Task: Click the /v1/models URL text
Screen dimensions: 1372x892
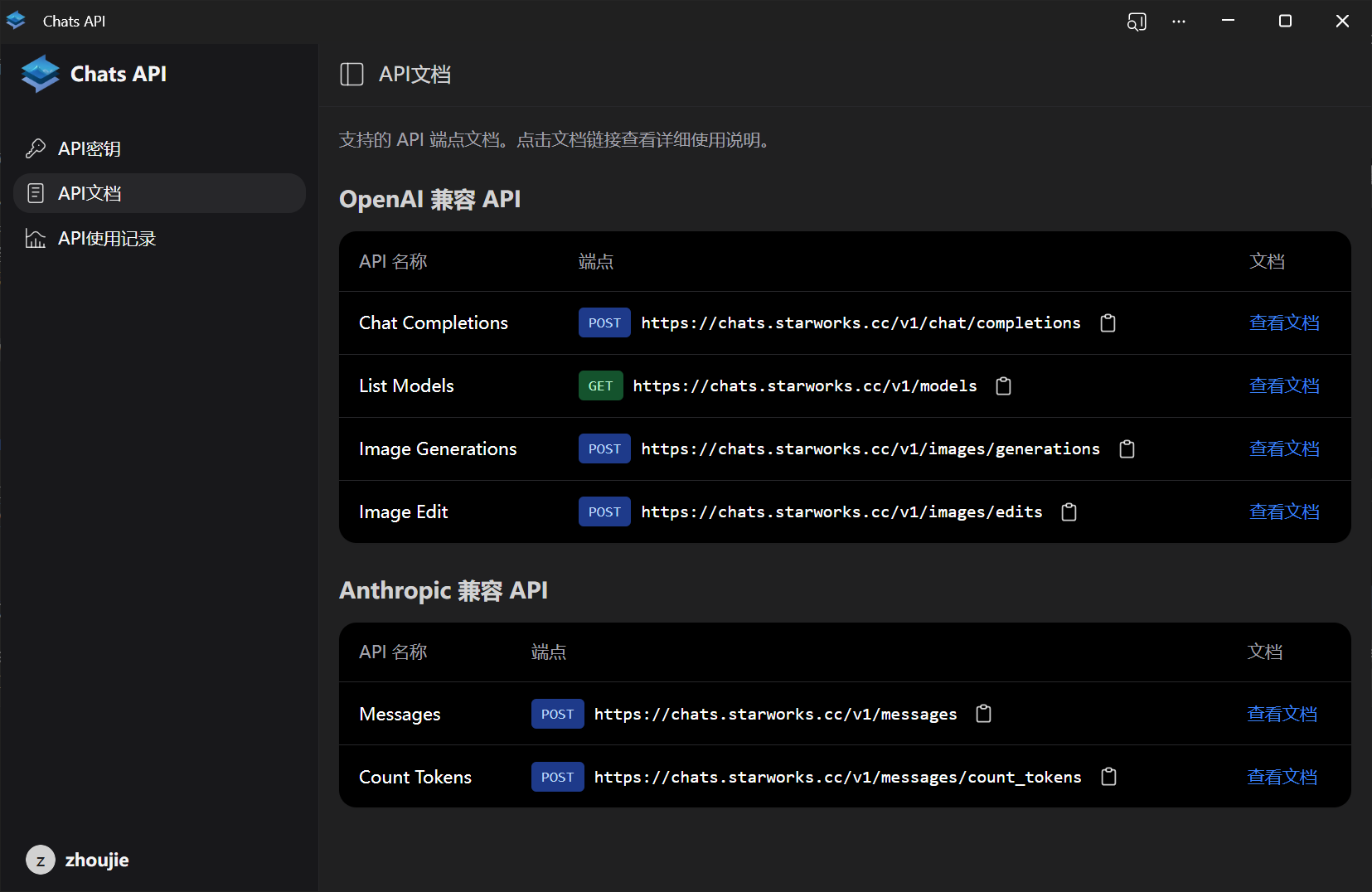Action: pyautogui.click(x=805, y=386)
